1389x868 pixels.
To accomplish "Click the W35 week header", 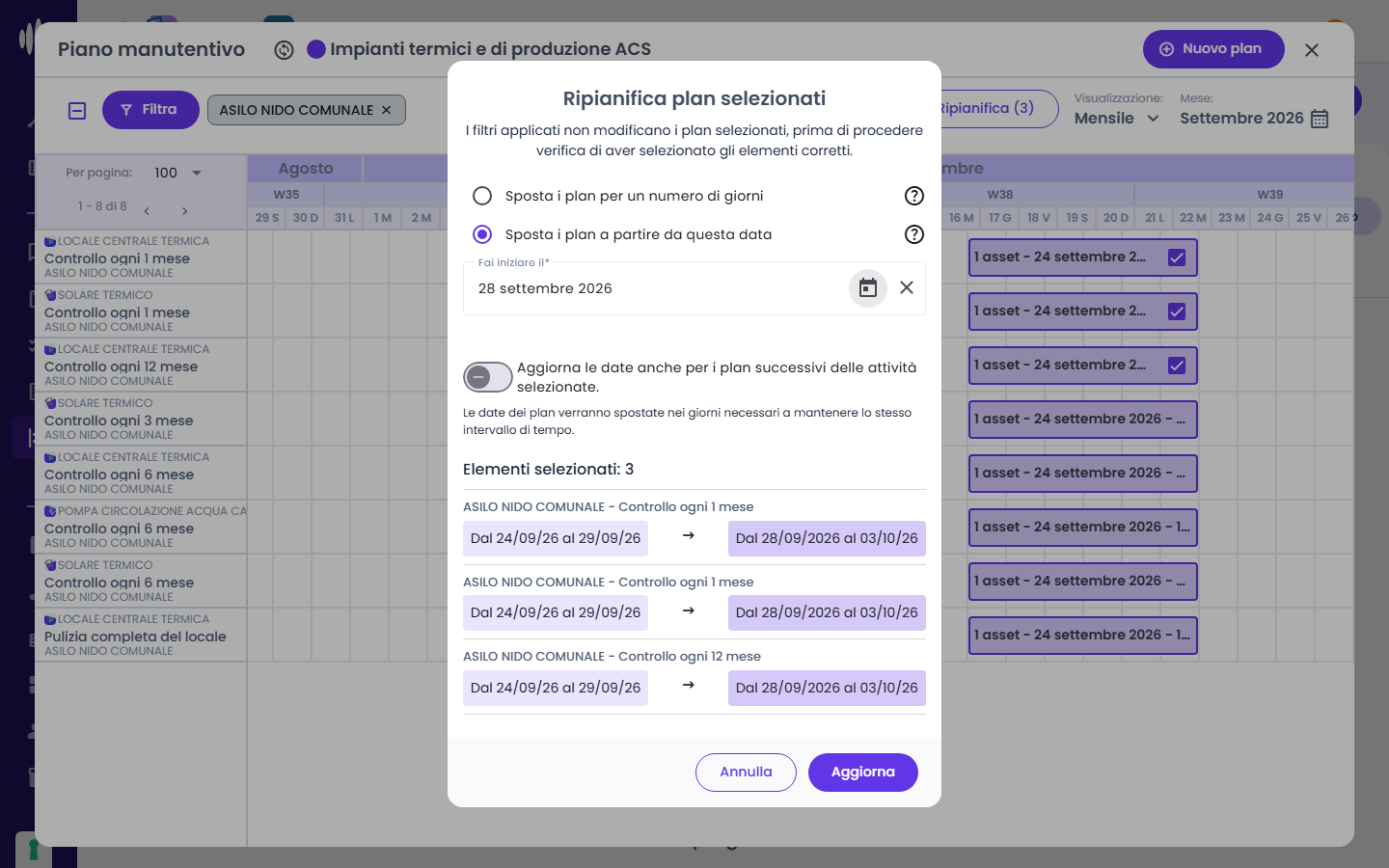I will click(x=286, y=195).
